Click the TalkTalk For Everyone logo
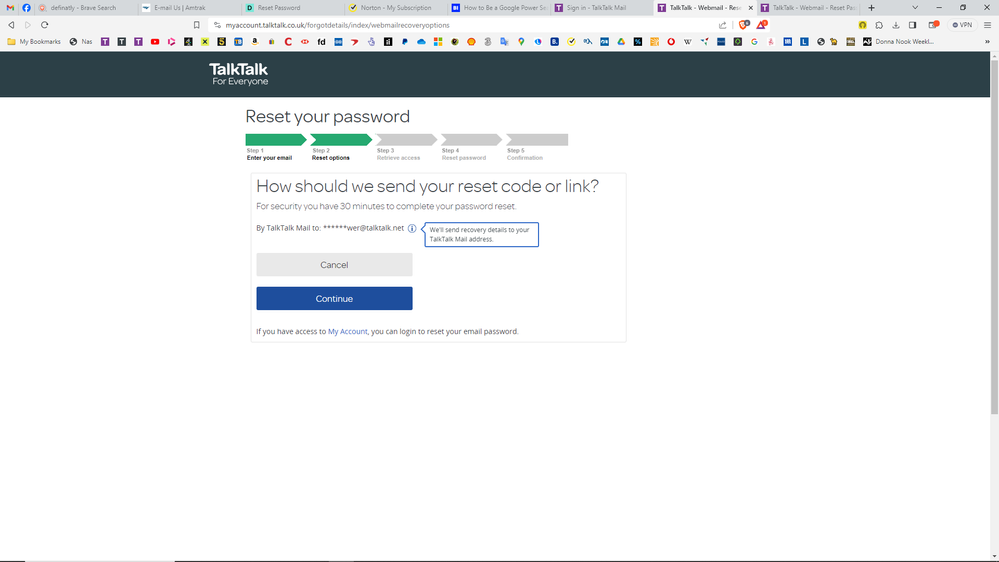 click(x=238, y=74)
